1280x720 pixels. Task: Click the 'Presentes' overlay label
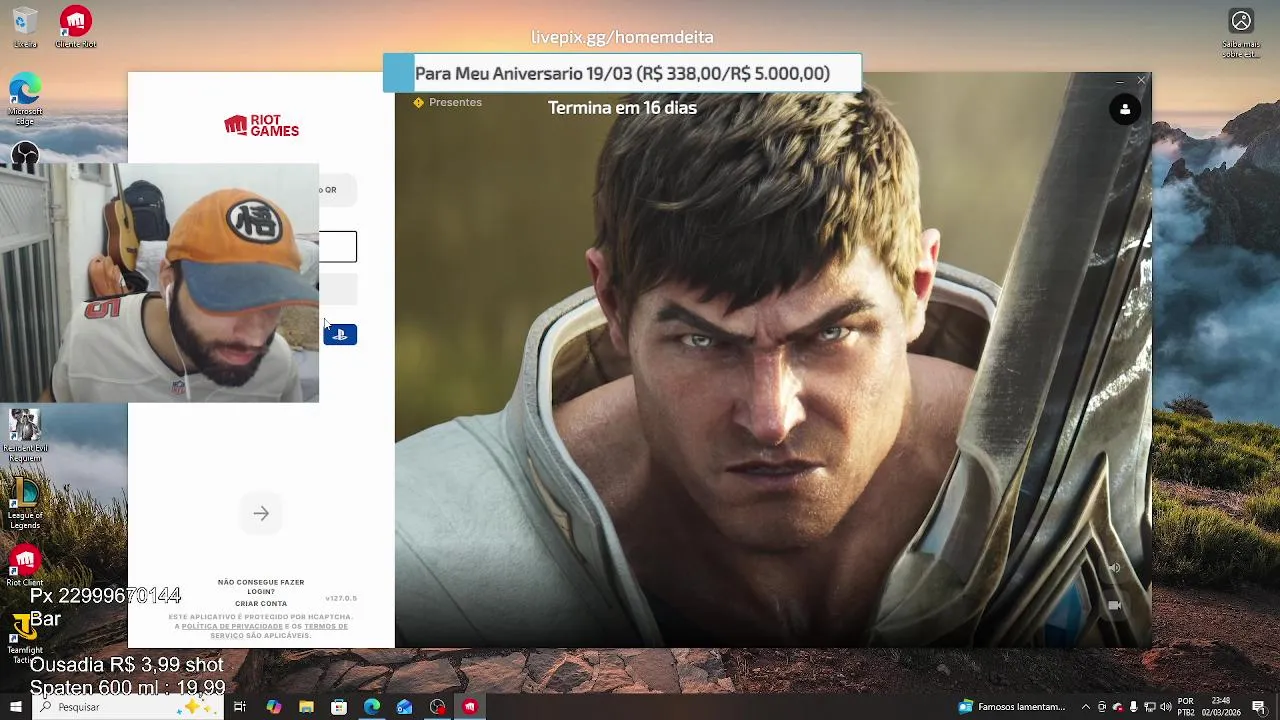[x=447, y=102]
